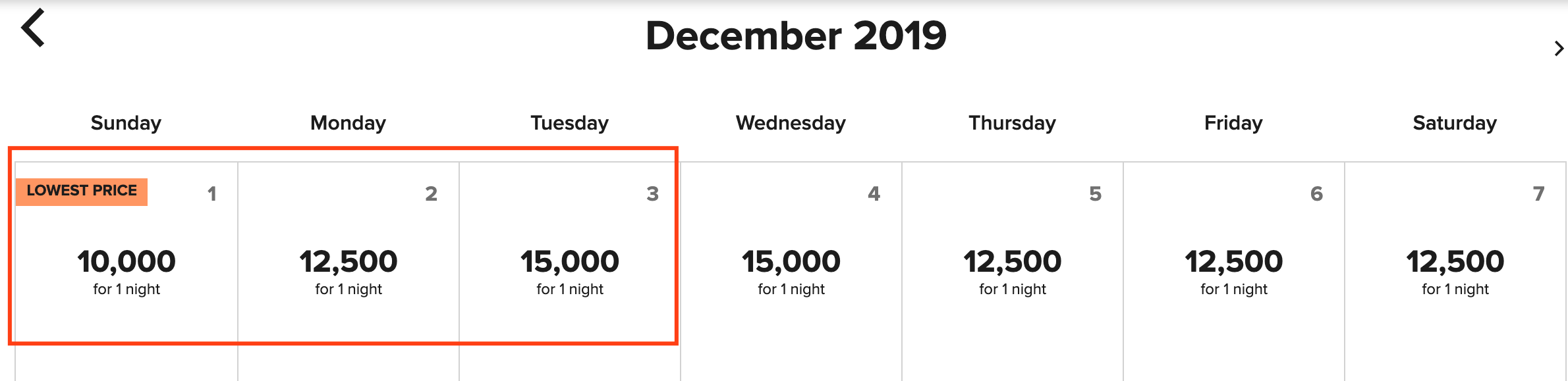Click the December 2019 month title
This screenshot has width=1568, height=381.
point(796,36)
